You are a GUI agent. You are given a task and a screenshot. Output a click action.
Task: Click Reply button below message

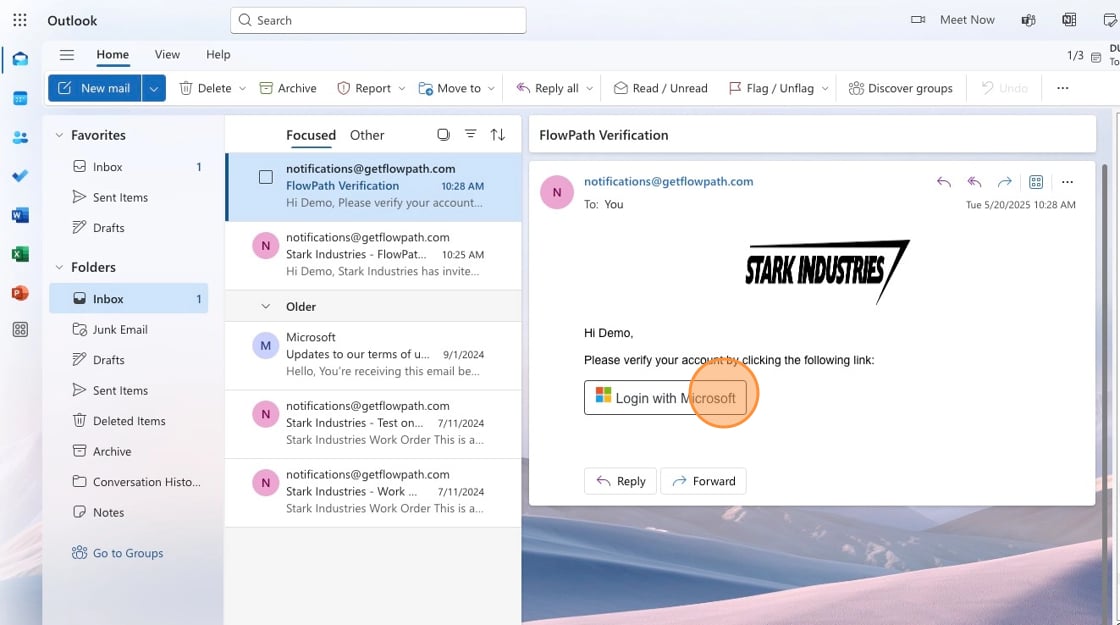[x=620, y=481]
